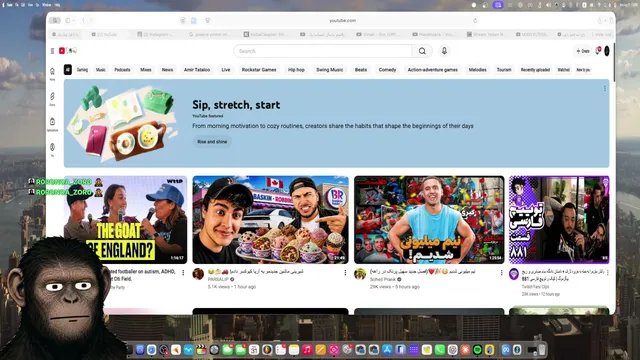Go back with Safari's back arrow
Viewport: 640px width, 360px height.
(x=83, y=20)
